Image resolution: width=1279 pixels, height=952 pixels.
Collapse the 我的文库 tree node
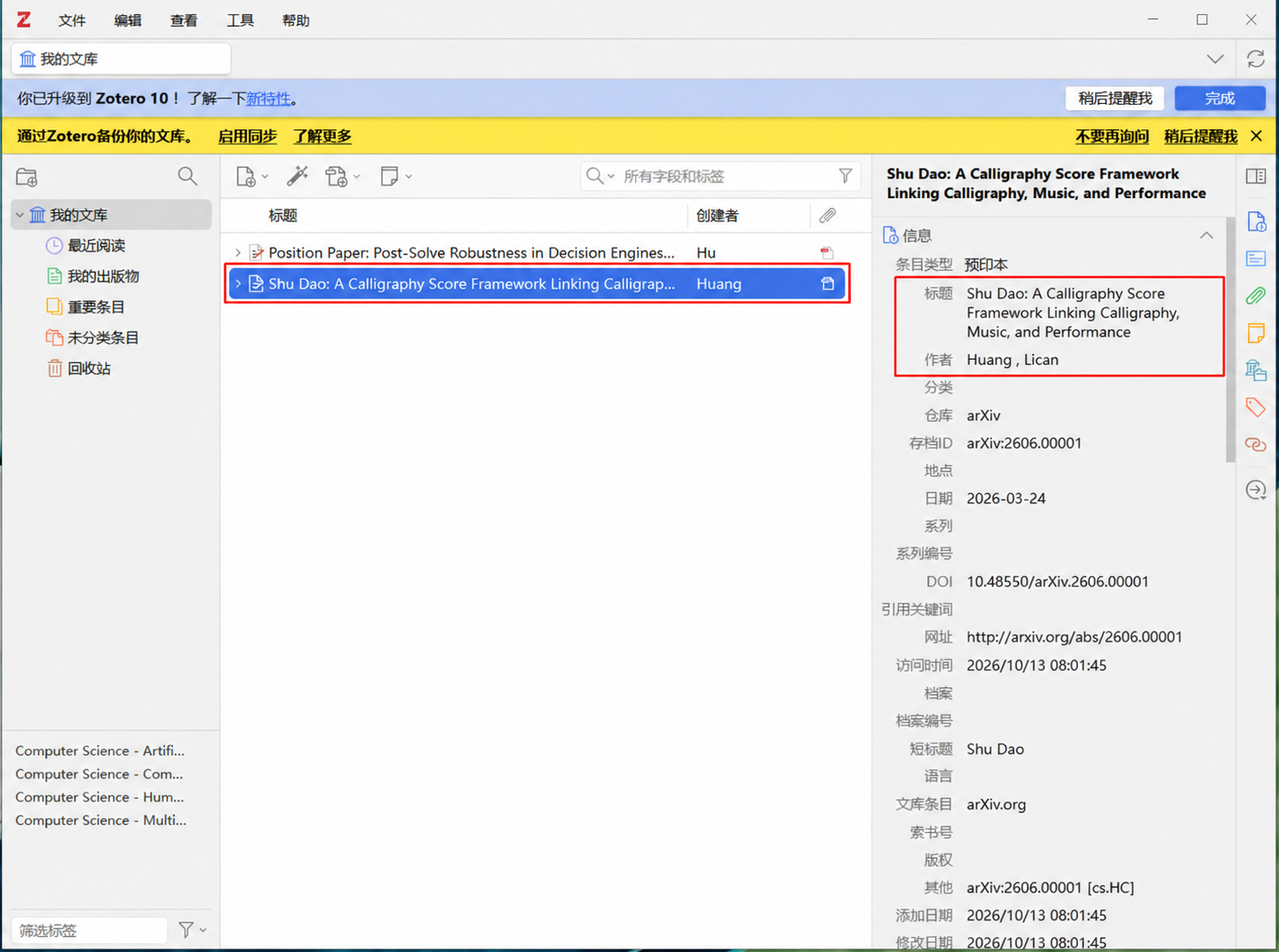click(x=19, y=215)
